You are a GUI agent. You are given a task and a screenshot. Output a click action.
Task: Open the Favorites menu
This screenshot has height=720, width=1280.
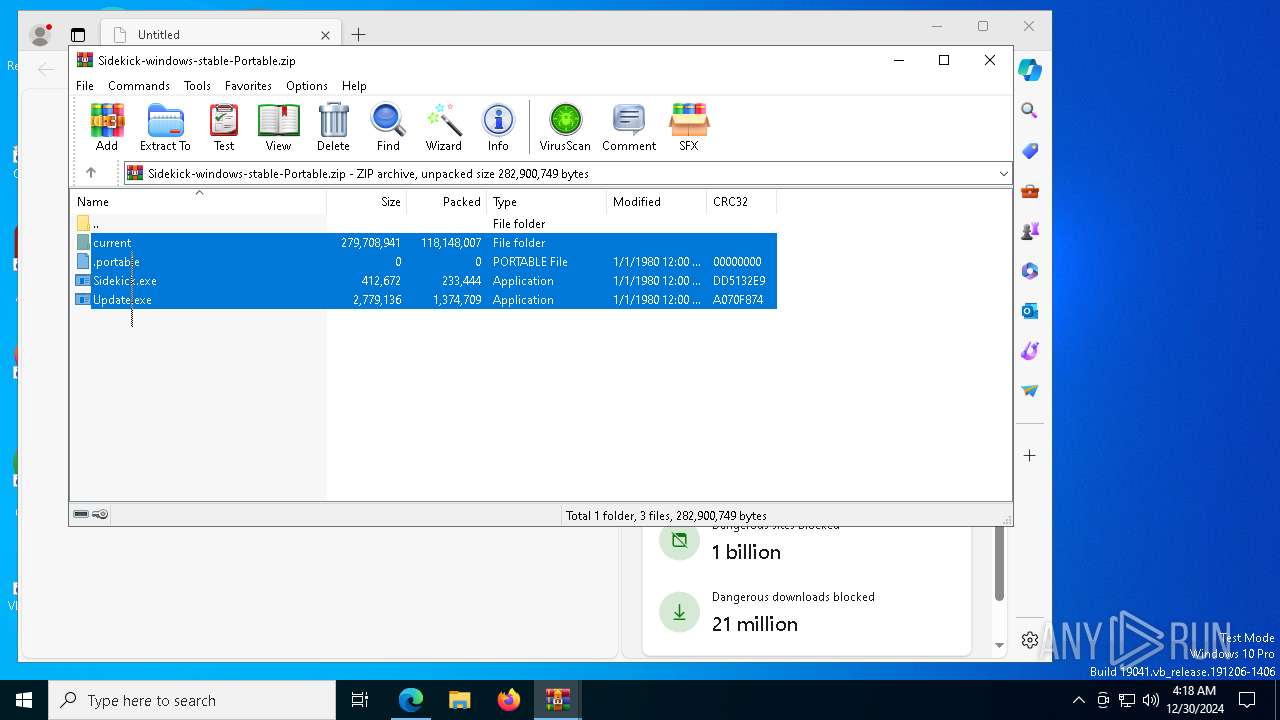click(x=248, y=86)
